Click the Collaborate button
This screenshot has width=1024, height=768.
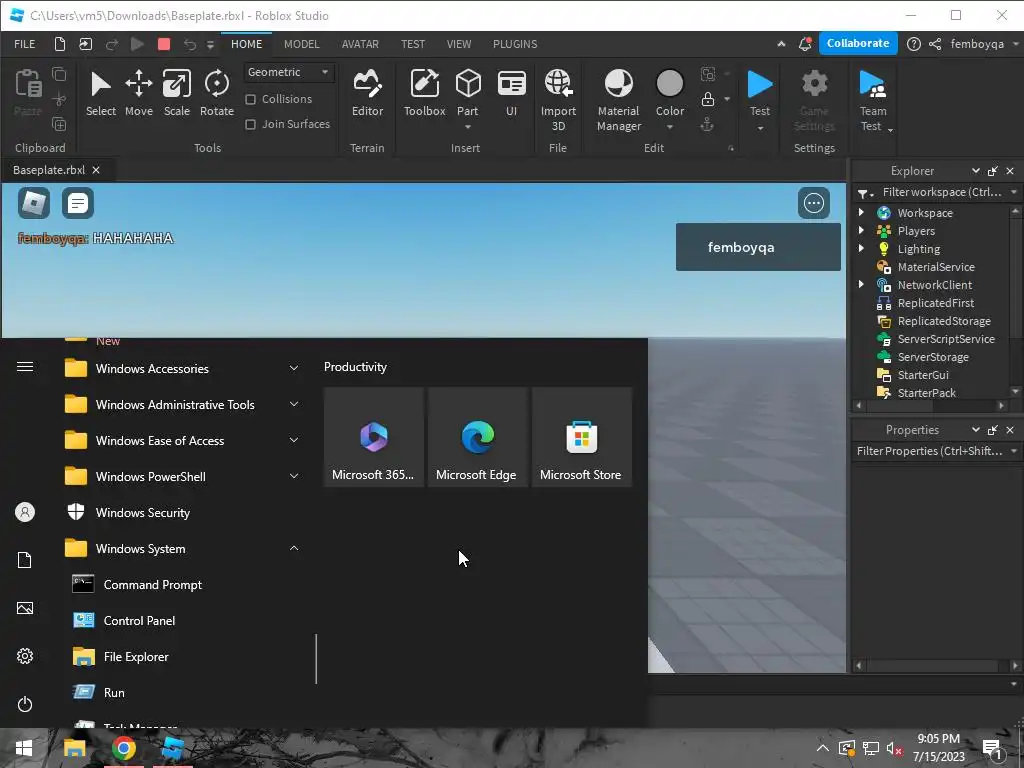[x=857, y=43]
